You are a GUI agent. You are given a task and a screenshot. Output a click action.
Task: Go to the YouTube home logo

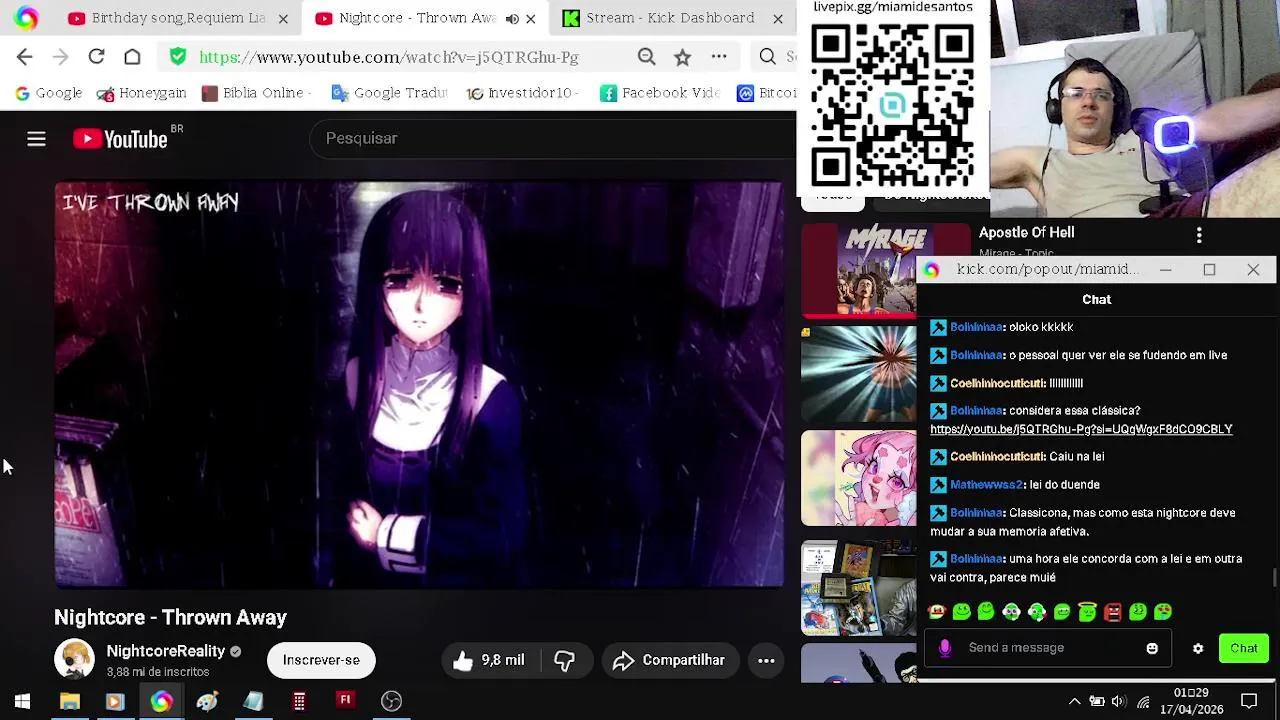[121, 139]
